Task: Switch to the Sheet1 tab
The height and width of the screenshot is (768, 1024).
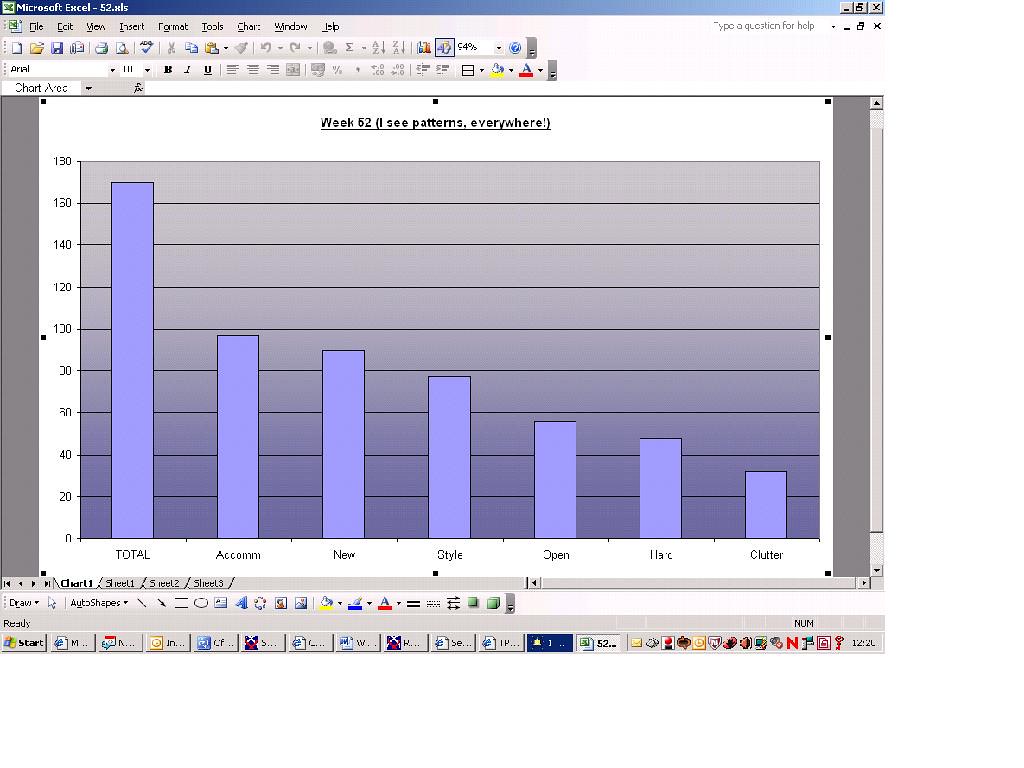Action: click(119, 583)
